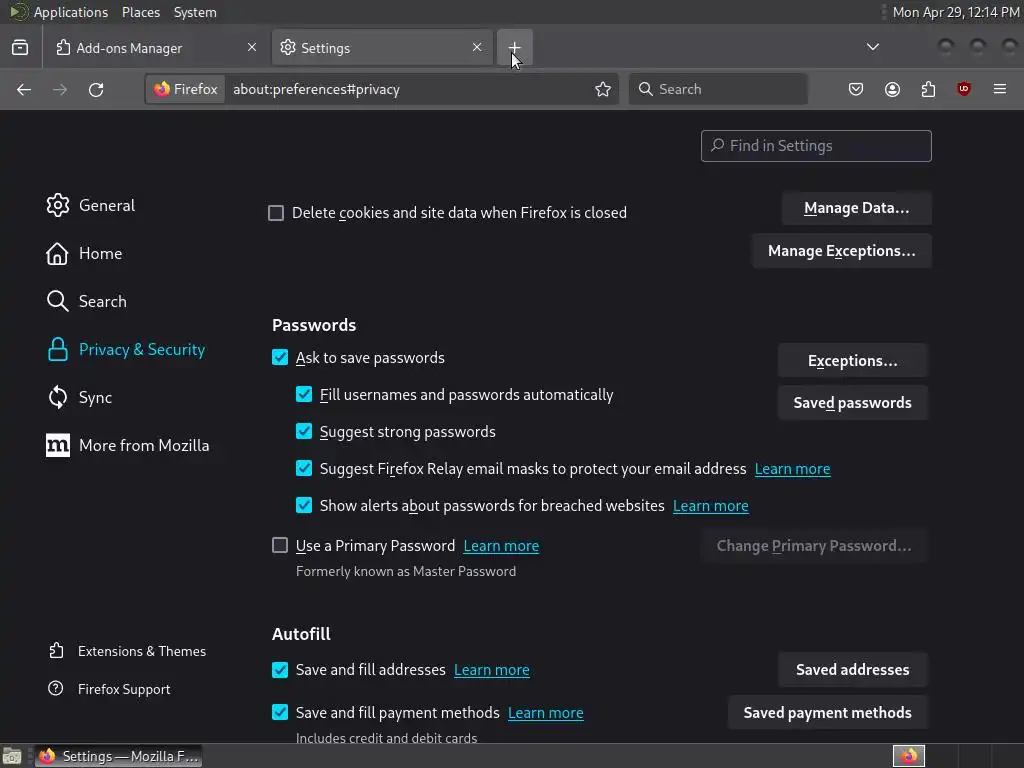Viewport: 1024px width, 768px height.
Task: Enable Use a Primary Password checkbox
Action: [x=280, y=545]
